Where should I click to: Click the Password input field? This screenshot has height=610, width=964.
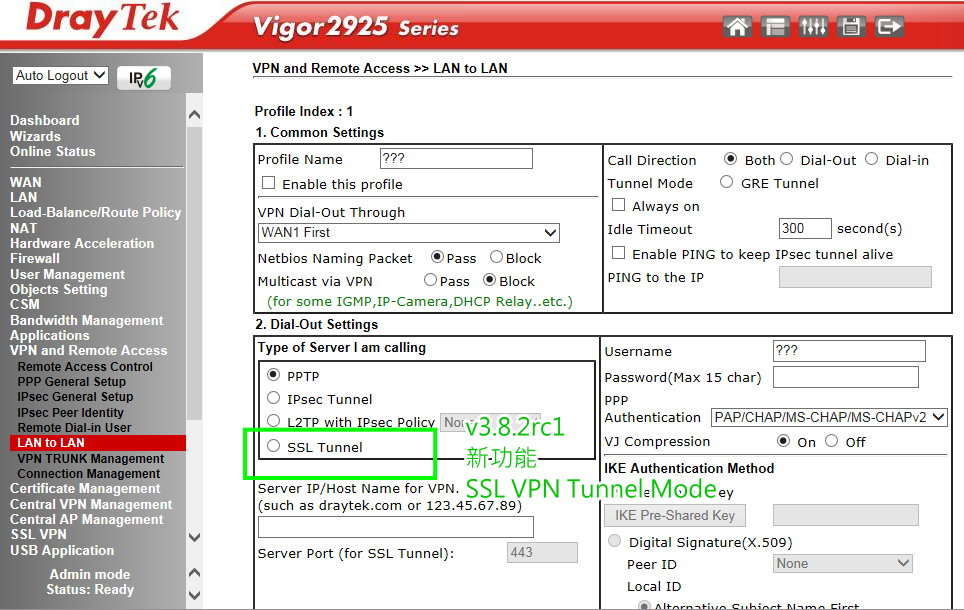point(845,377)
